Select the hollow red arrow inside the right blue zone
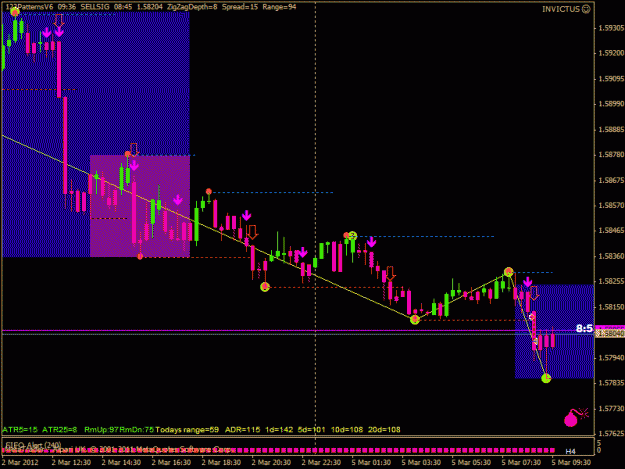The height and width of the screenshot is (469, 625). (534, 293)
